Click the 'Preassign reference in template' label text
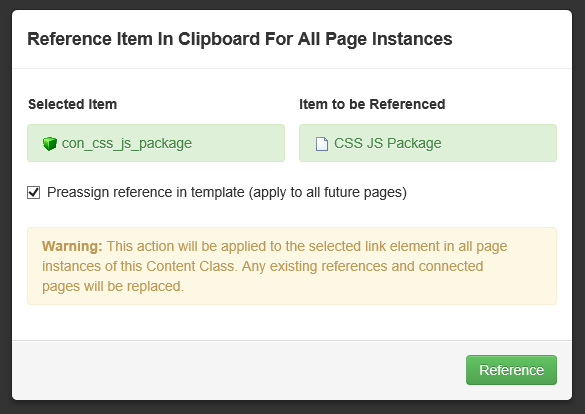585x414 pixels. 146,192
